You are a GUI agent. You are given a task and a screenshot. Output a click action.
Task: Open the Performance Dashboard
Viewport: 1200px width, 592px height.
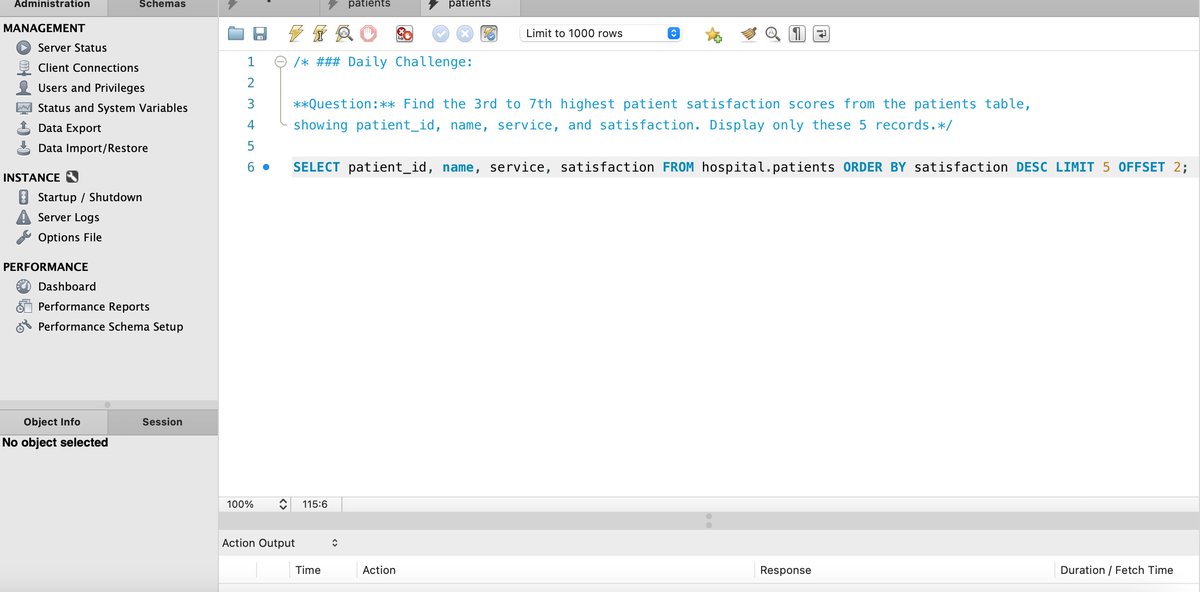pos(67,286)
